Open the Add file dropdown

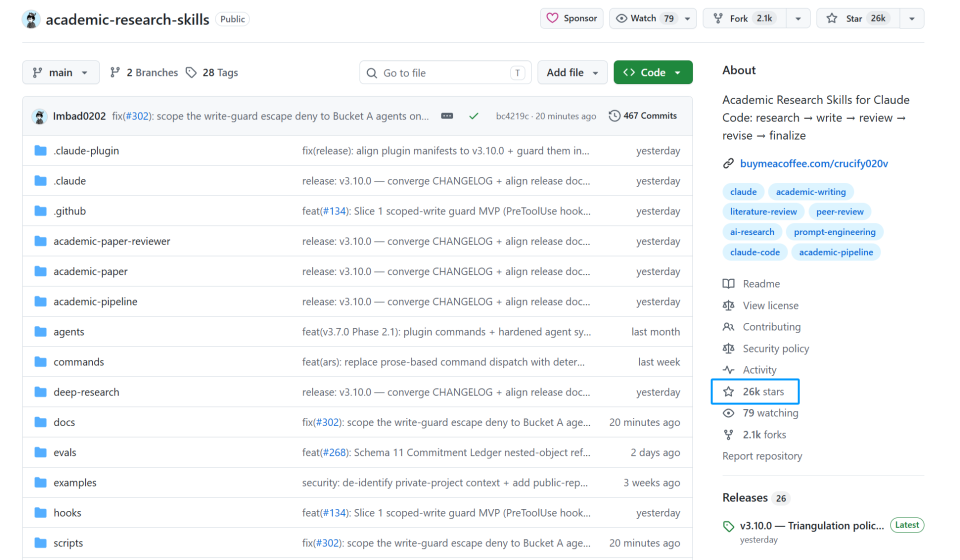click(x=572, y=72)
